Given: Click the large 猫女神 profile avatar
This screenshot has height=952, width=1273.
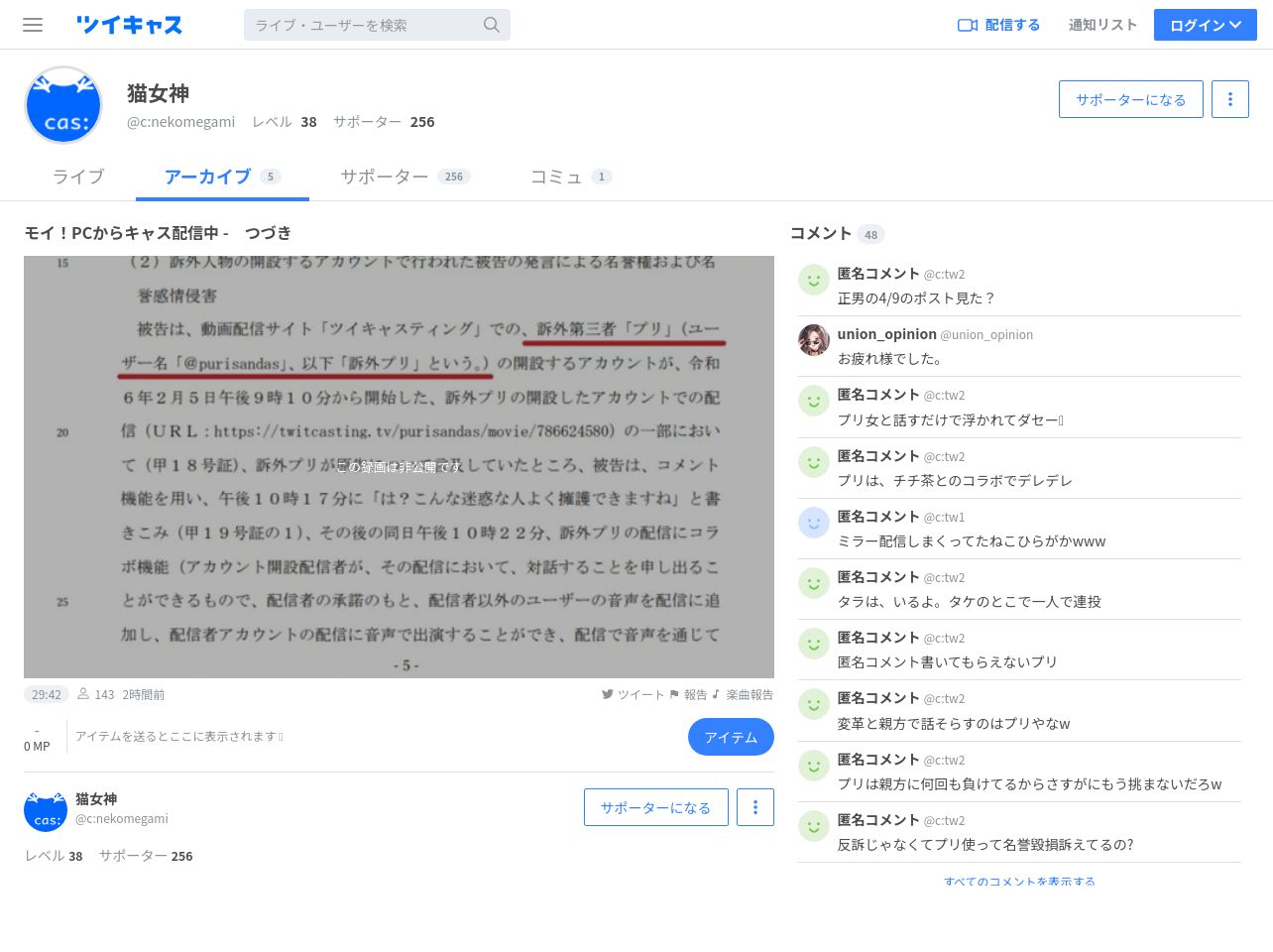Looking at the screenshot, I should 63,105.
